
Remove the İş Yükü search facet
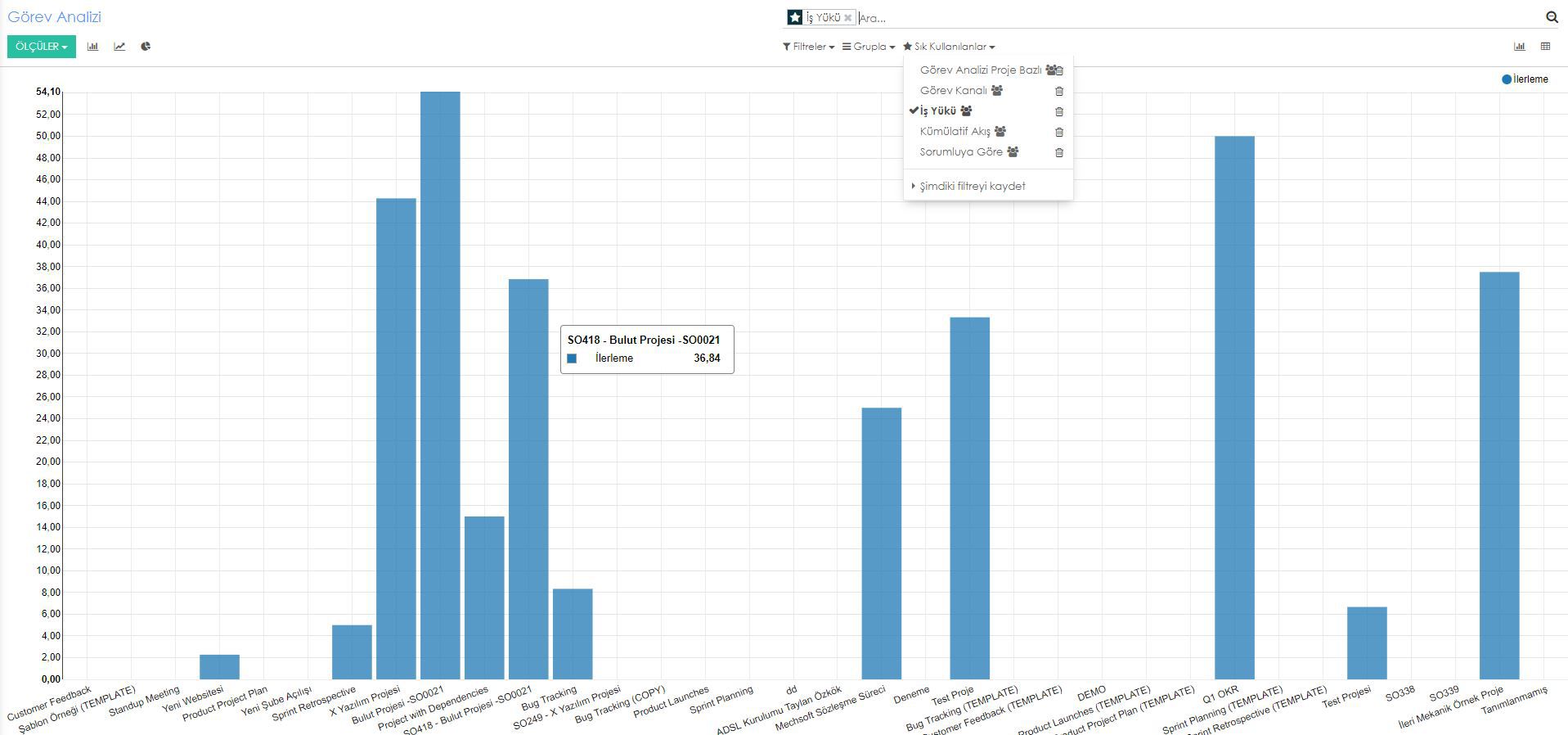[848, 17]
